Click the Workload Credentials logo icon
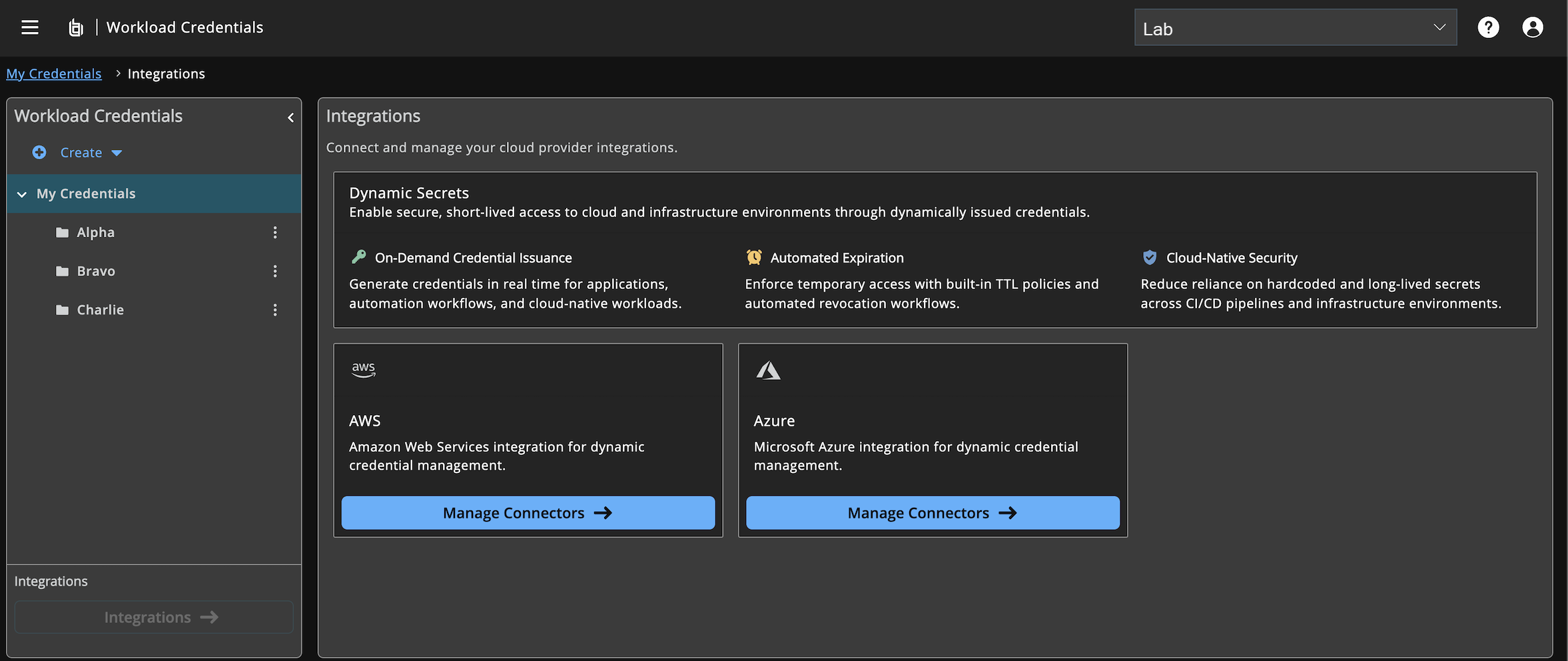1568x661 pixels. (76, 27)
